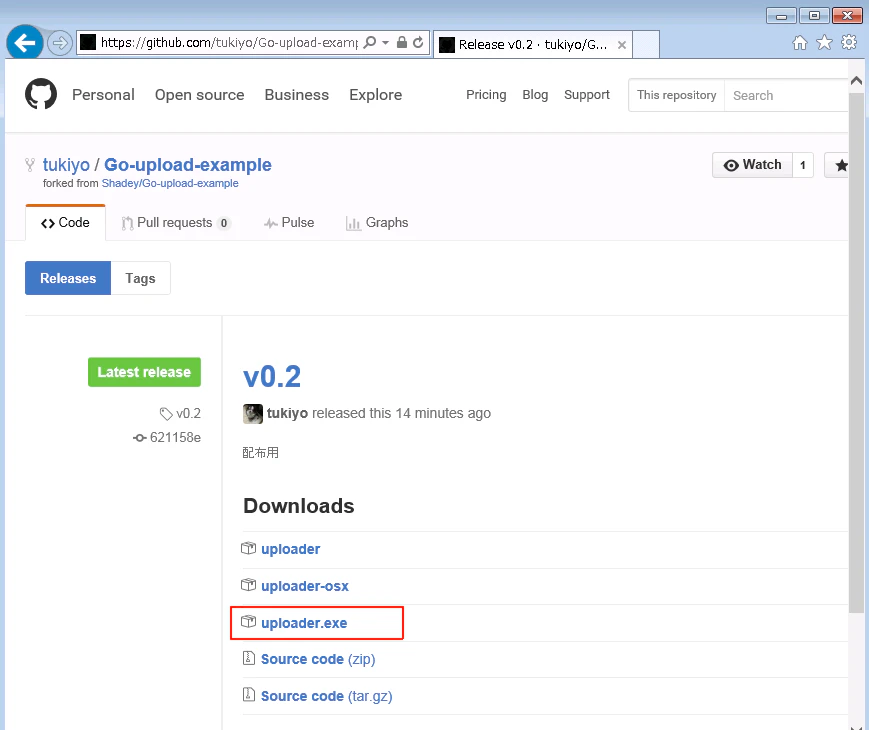Open a new blank browser tab
This screenshot has height=730, width=869.
click(x=646, y=44)
